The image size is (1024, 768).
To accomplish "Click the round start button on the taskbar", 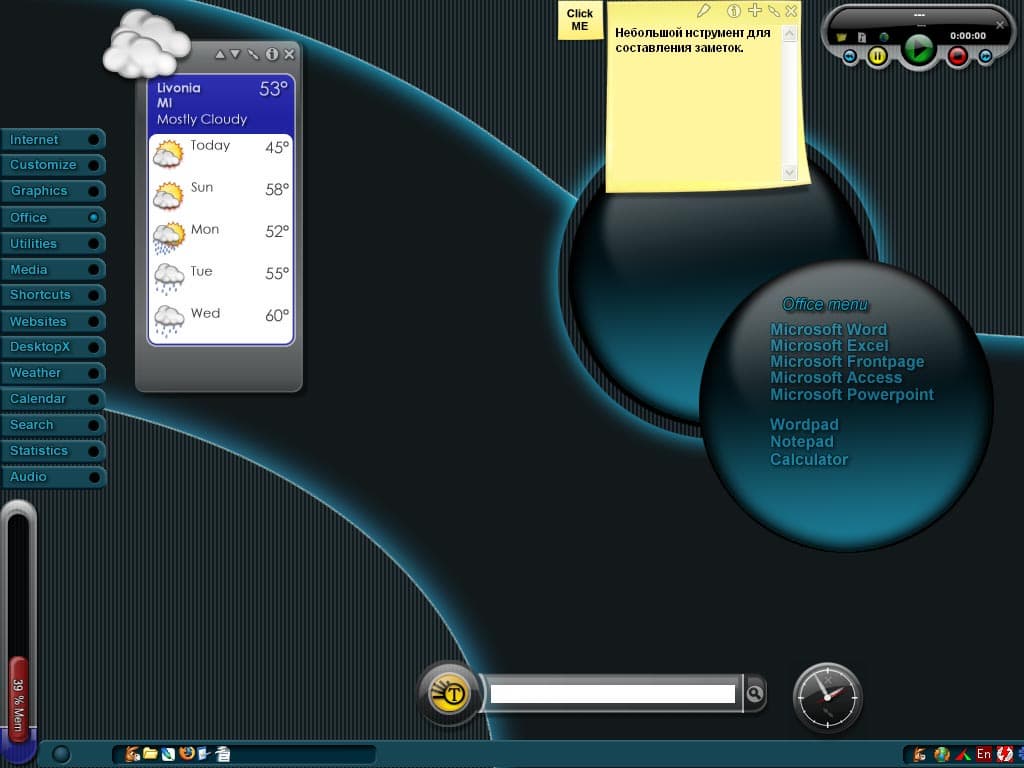I will (x=61, y=754).
